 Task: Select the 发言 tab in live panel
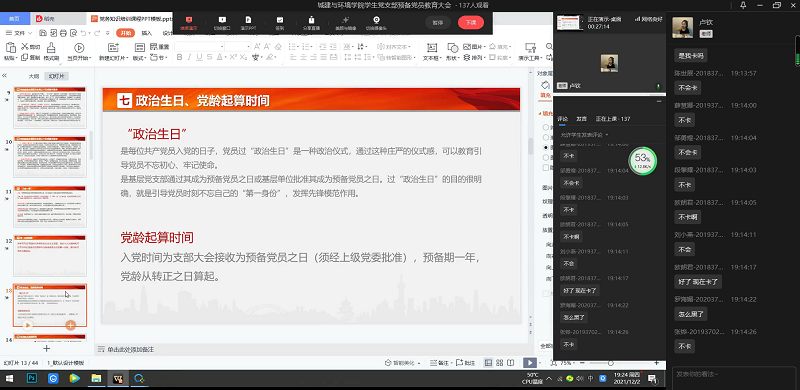click(581, 118)
